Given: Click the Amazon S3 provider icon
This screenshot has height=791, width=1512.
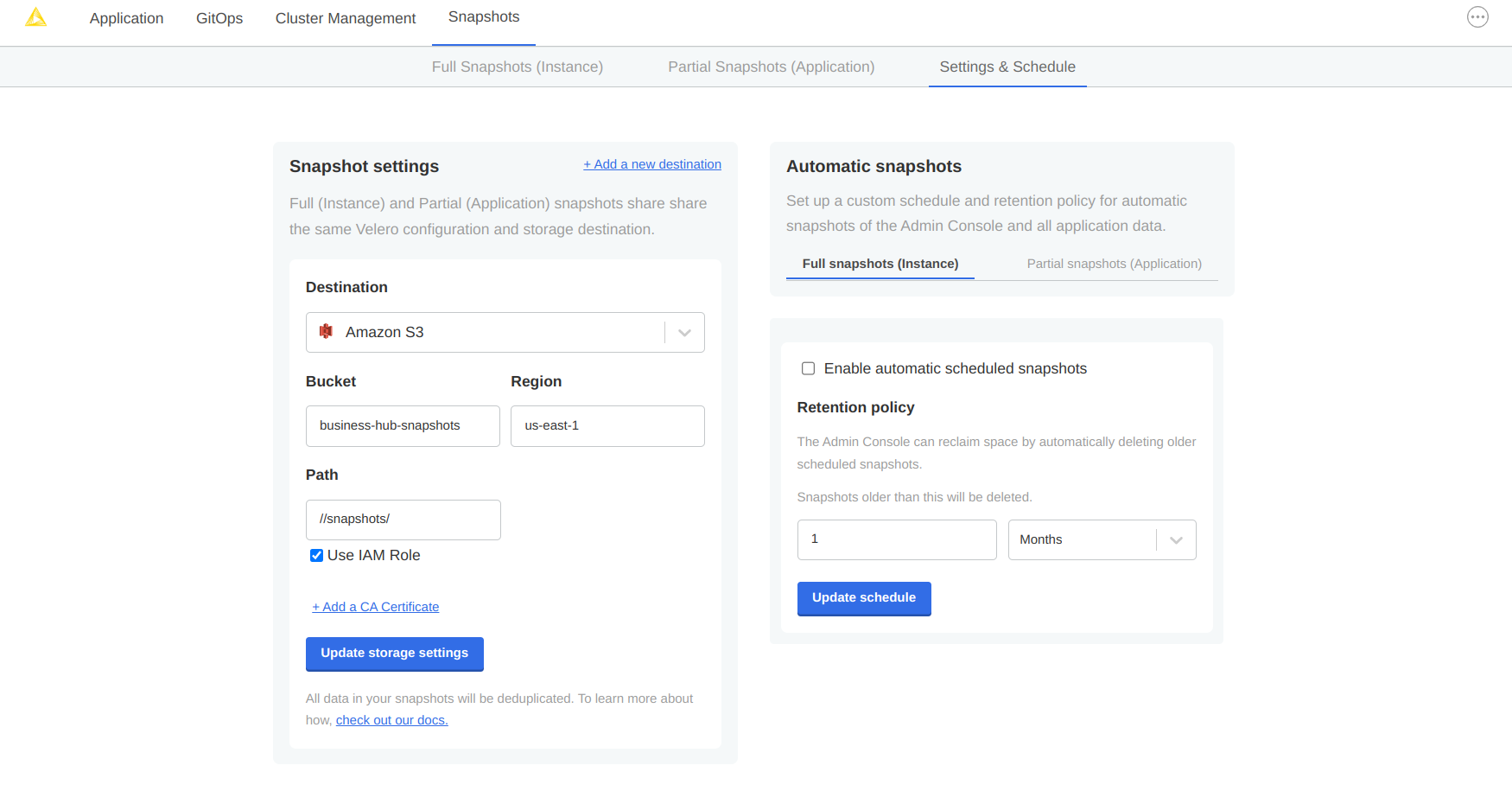Looking at the screenshot, I should (x=327, y=332).
